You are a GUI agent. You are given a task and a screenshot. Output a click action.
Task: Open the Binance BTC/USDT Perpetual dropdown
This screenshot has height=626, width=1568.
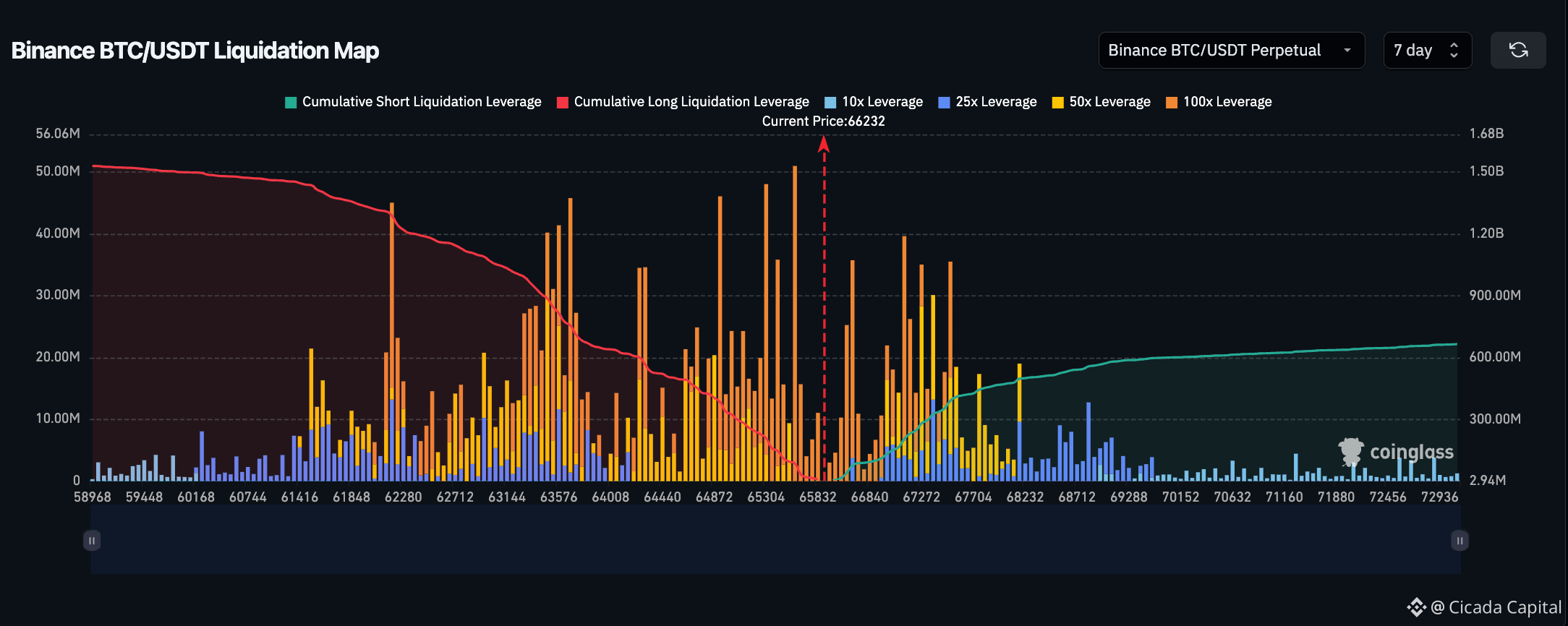(x=1231, y=50)
